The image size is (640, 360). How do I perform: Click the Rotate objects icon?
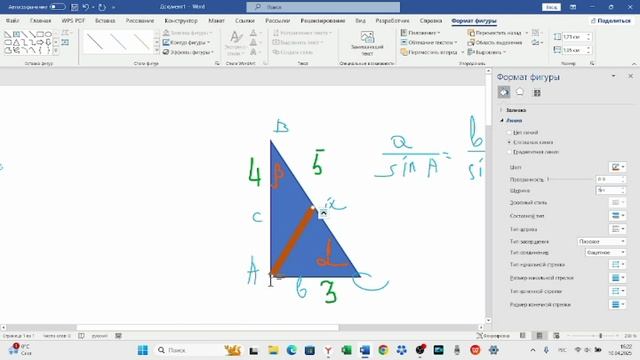[536, 42]
